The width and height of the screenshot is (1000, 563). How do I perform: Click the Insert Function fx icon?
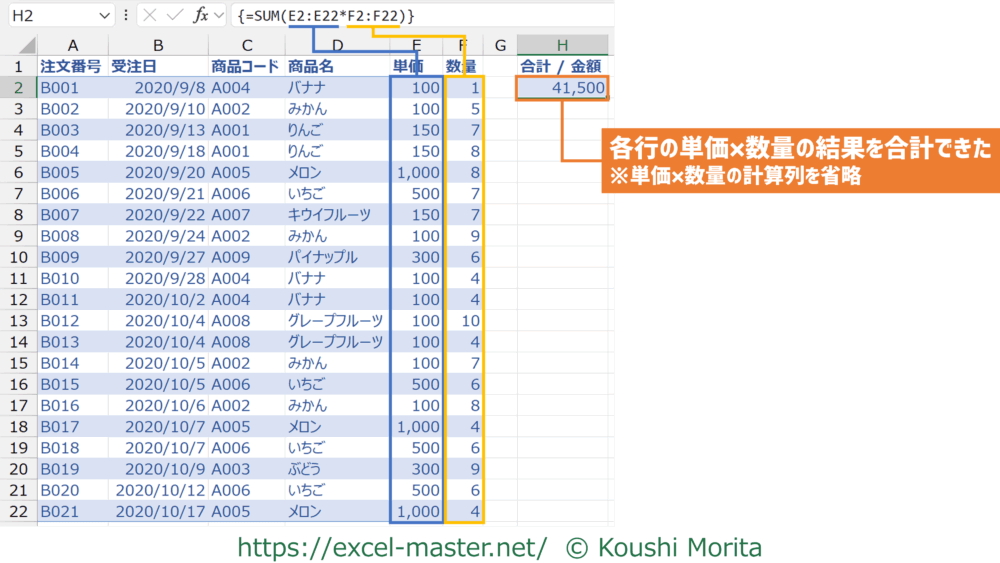point(201,16)
